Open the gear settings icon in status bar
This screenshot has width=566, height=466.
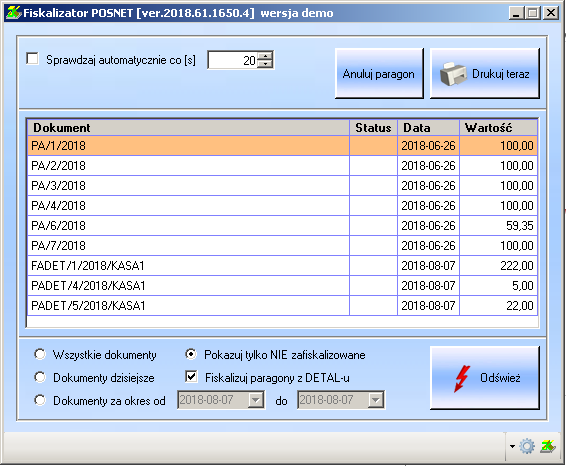(527, 447)
